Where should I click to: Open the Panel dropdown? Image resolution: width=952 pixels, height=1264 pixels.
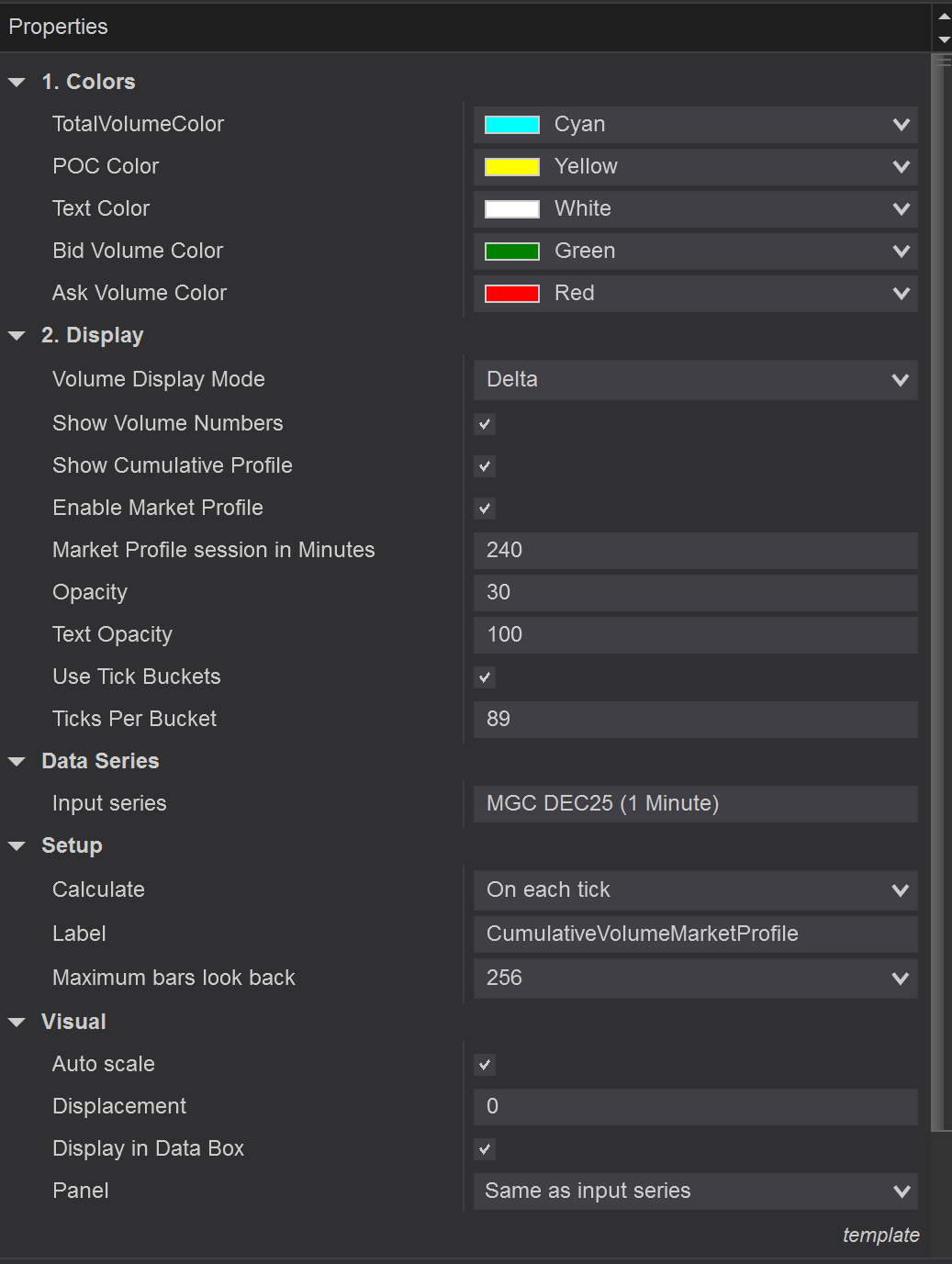pos(695,1191)
